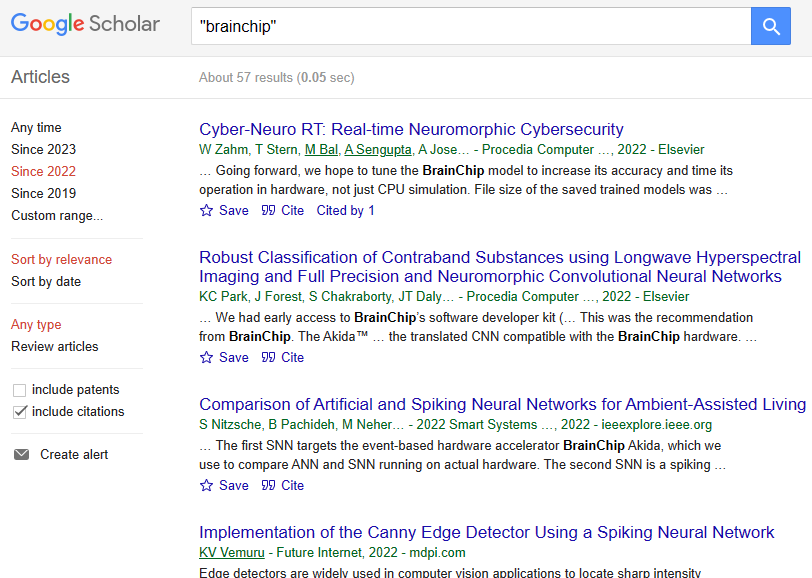This screenshot has width=812, height=578.
Task: Enable the include patents checkbox
Action: click(x=19, y=390)
